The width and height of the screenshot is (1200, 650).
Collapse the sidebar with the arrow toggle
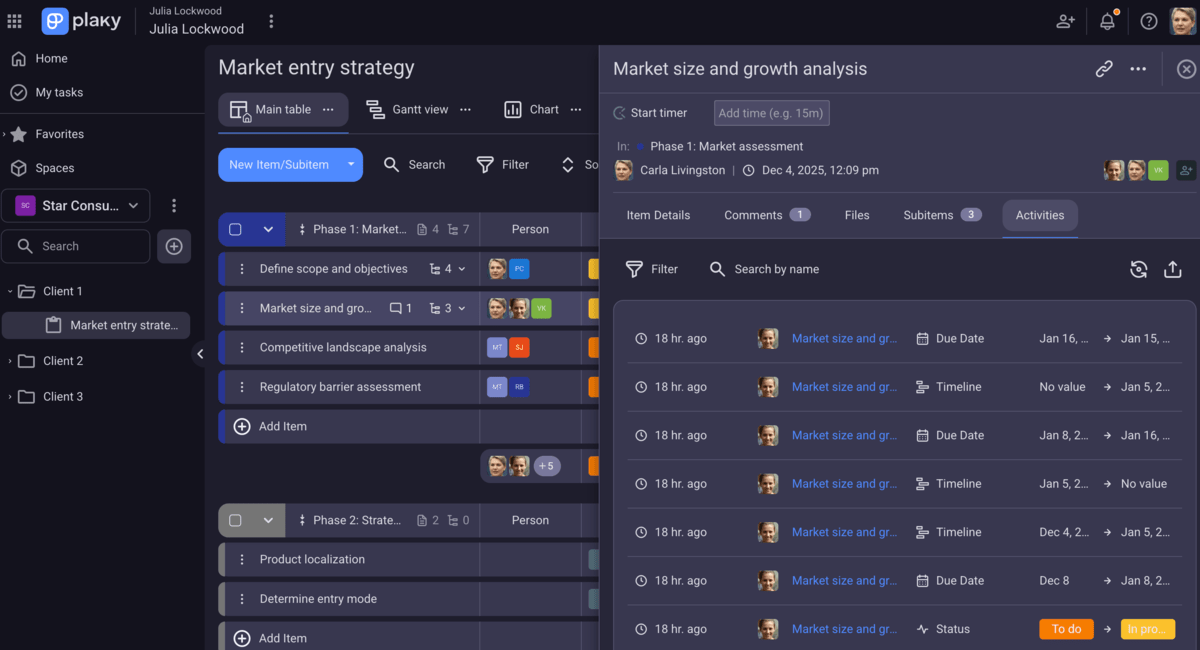point(200,354)
